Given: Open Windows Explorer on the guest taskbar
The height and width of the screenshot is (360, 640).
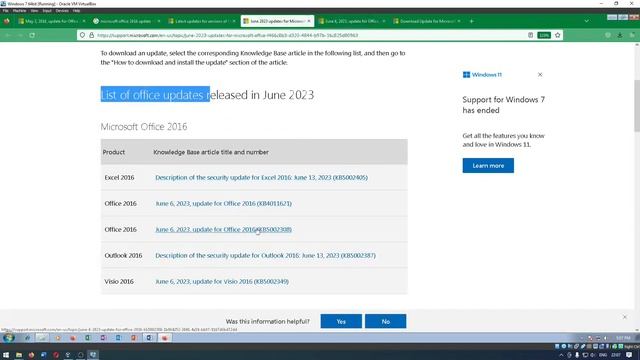Looking at the screenshot, I should [42, 338].
